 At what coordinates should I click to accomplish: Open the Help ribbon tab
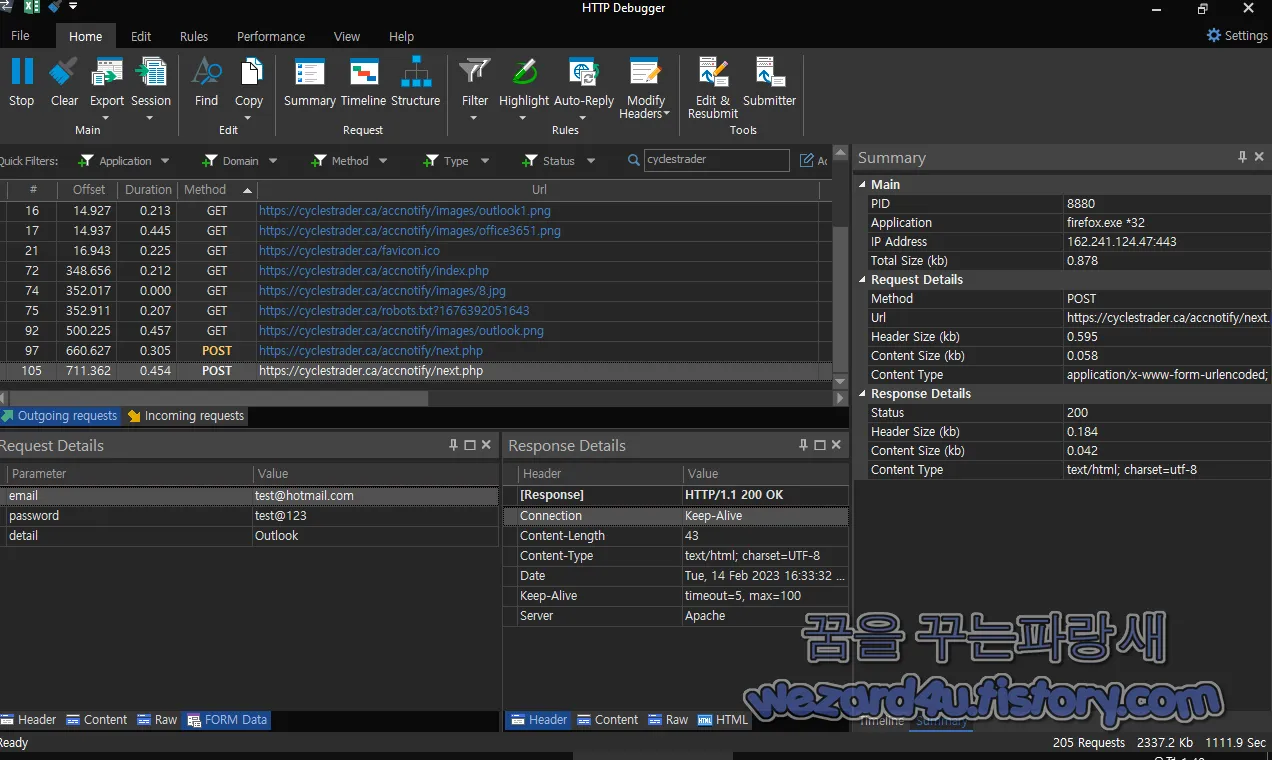401,36
